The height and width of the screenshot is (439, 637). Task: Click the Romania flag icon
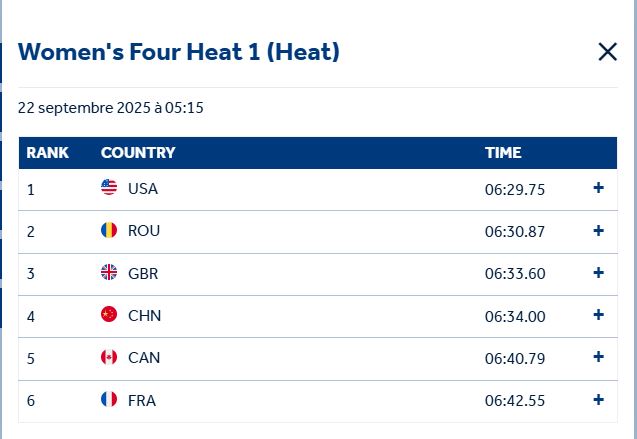[x=109, y=231]
